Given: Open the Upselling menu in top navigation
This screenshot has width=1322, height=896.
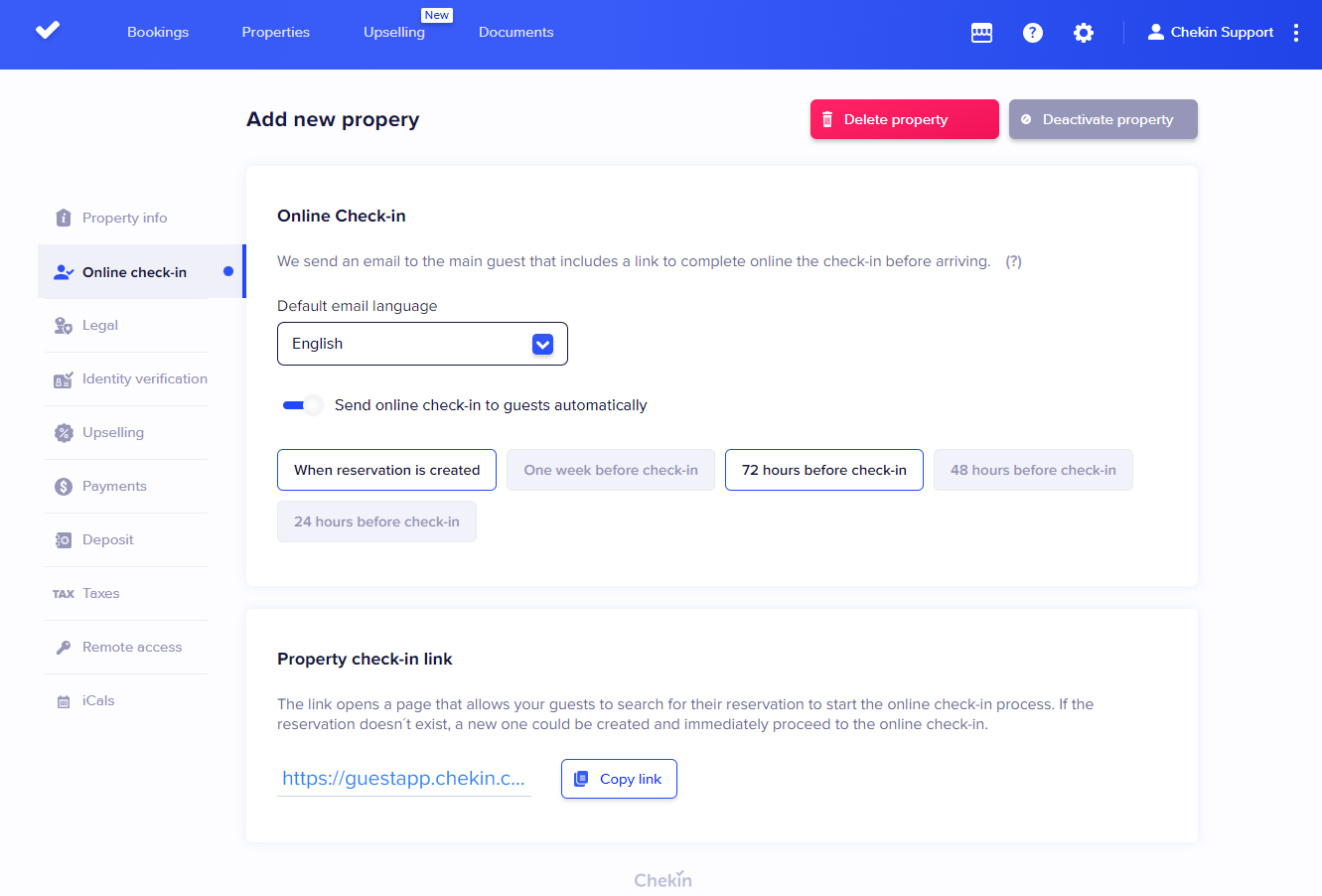Looking at the screenshot, I should click(394, 33).
